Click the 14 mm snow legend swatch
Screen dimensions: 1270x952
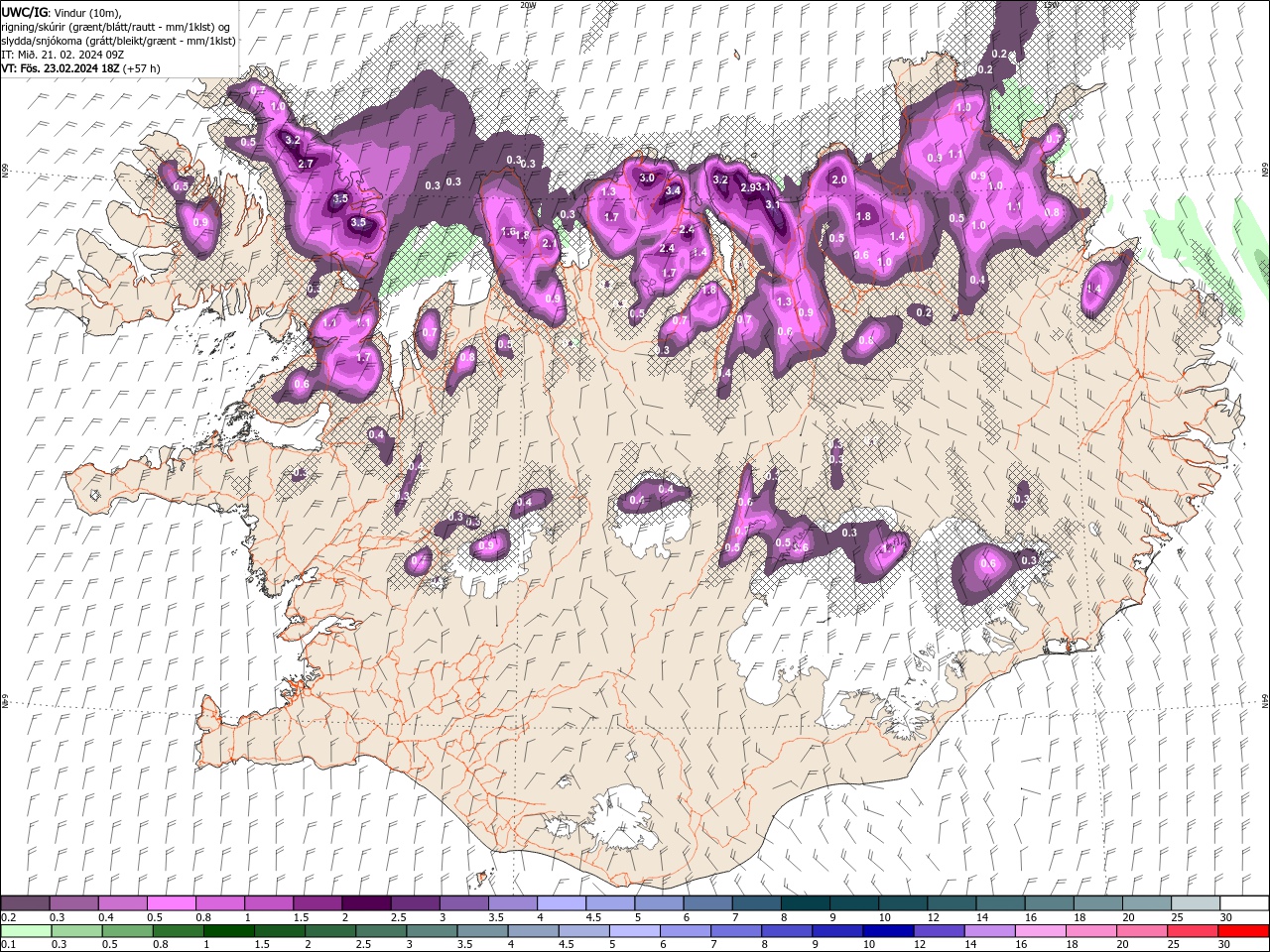point(1000,902)
